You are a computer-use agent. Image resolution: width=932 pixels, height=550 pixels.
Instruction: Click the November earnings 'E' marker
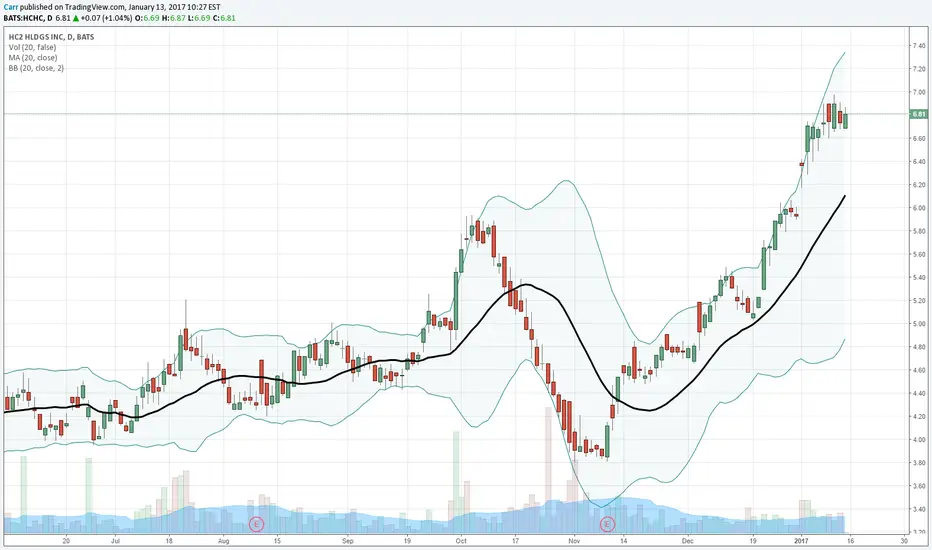click(607, 524)
